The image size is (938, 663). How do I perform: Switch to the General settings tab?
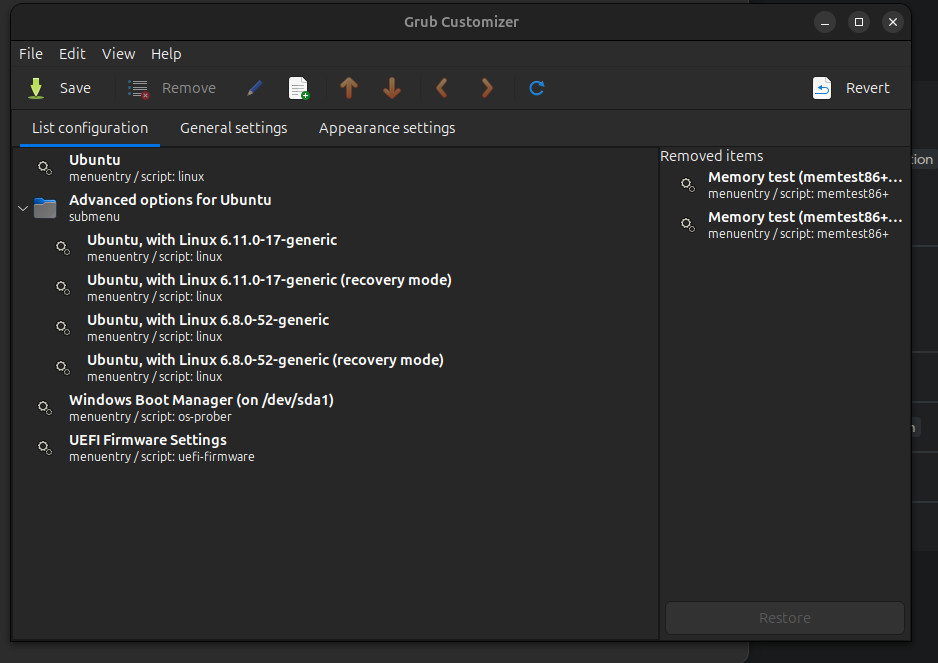[233, 128]
